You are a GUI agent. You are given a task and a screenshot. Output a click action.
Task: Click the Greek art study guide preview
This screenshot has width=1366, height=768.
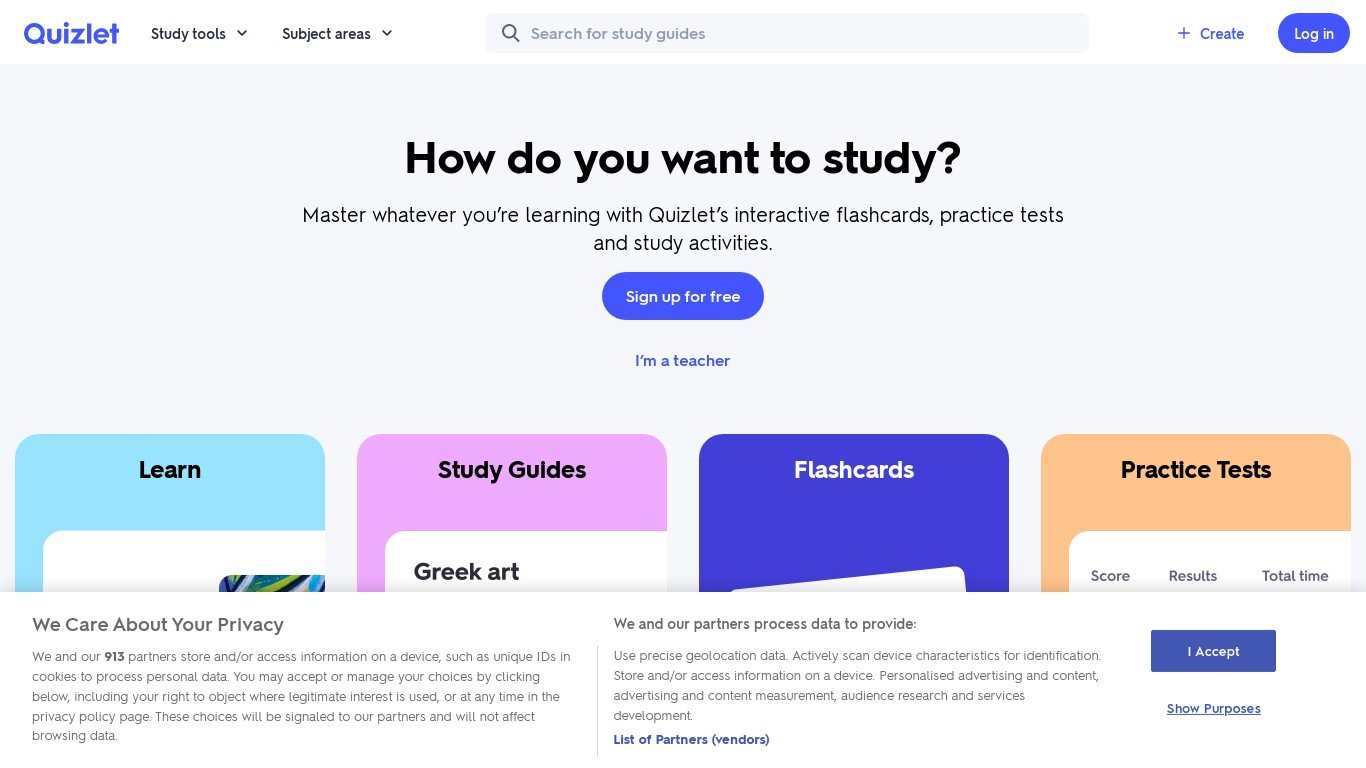point(467,571)
